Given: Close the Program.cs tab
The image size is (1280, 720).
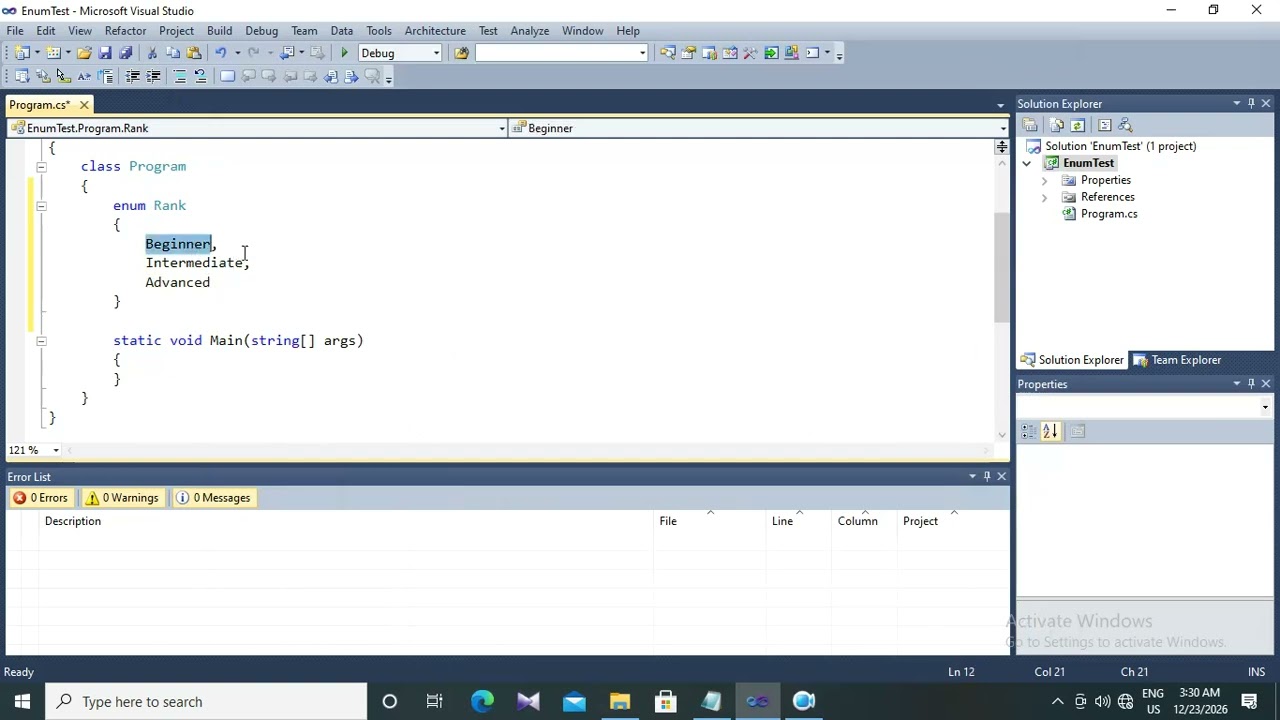Looking at the screenshot, I should [84, 105].
